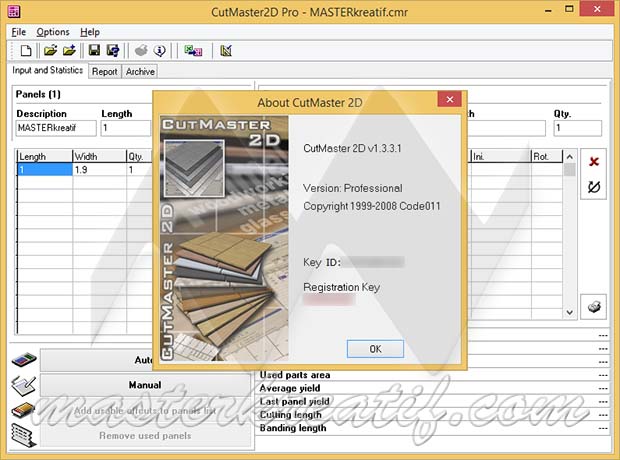This screenshot has width=620, height=460.
Task: Click the parts list scroll-up arrow
Action: coord(569,157)
